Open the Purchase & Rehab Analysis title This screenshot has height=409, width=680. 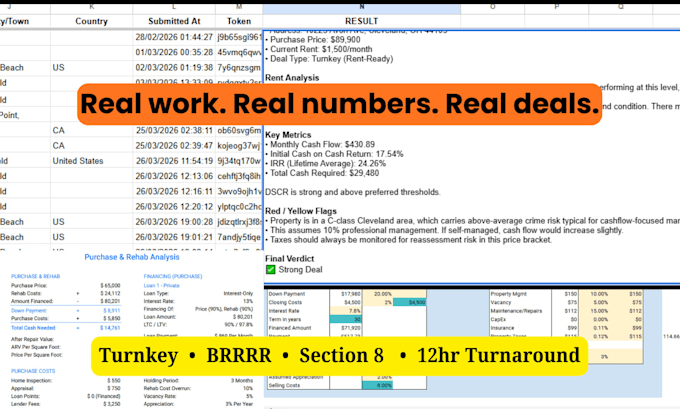click(132, 257)
